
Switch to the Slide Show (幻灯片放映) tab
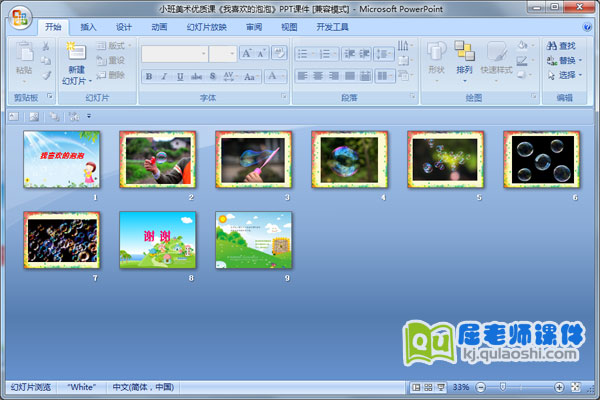point(206,27)
